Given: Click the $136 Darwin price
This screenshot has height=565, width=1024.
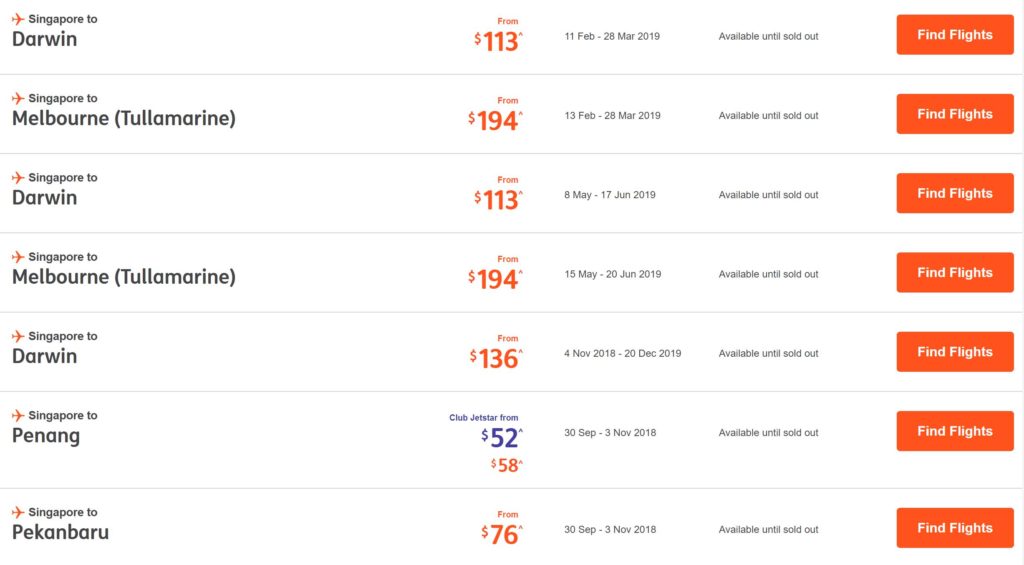Looking at the screenshot, I should click(x=497, y=358).
